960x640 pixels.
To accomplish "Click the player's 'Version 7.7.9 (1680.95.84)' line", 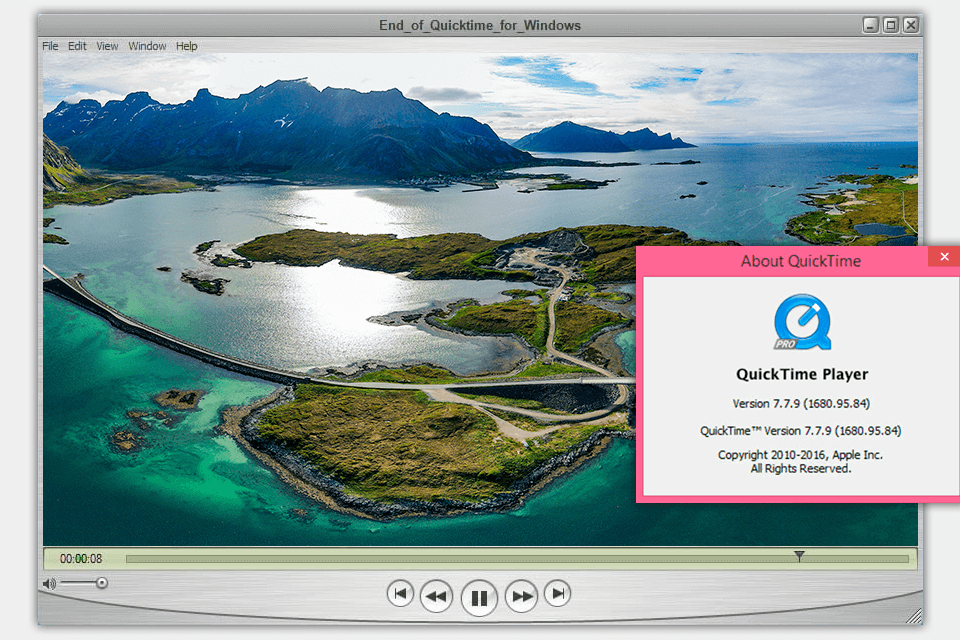I will 801,404.
